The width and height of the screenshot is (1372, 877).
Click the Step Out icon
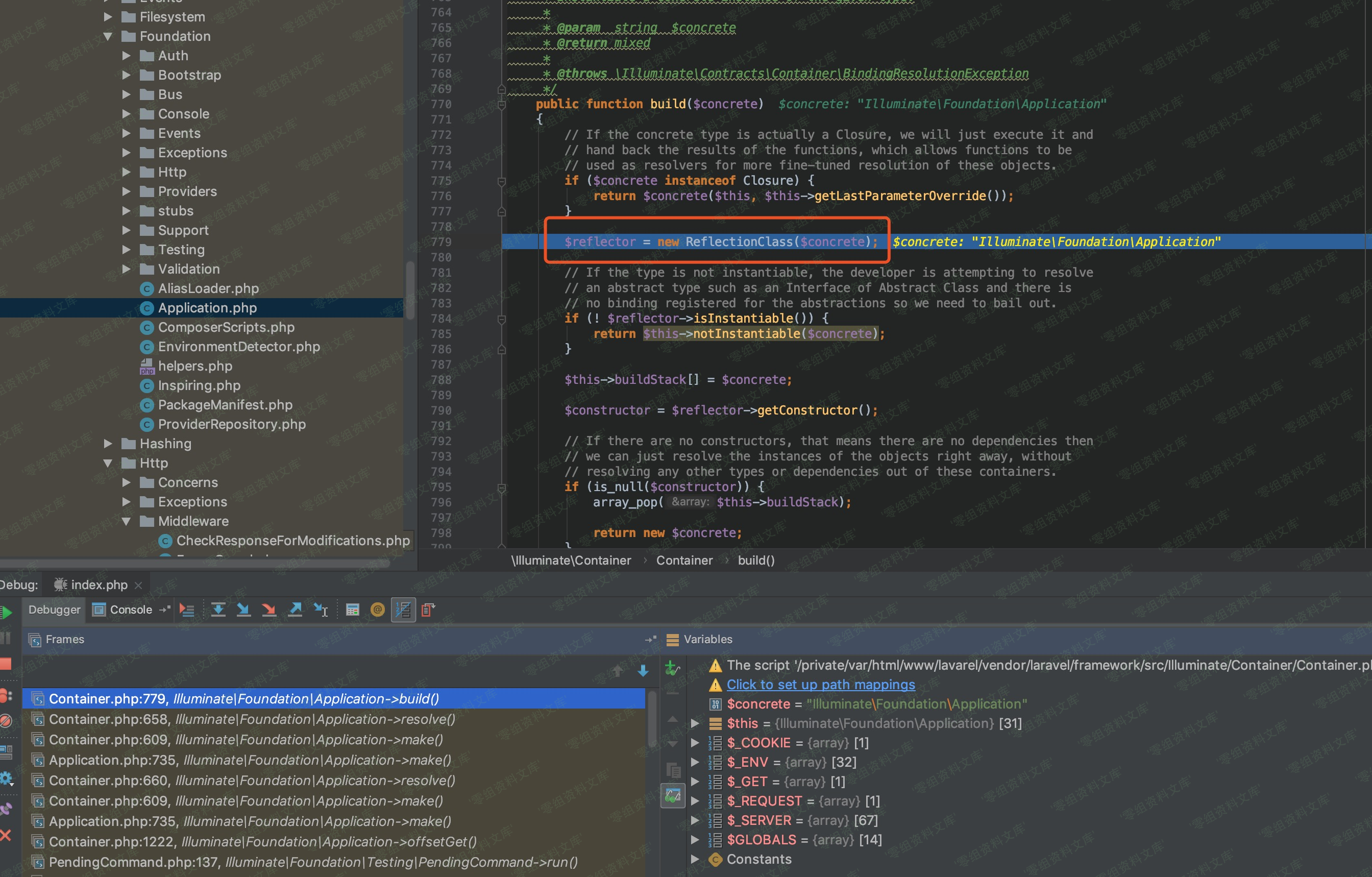coord(295,610)
